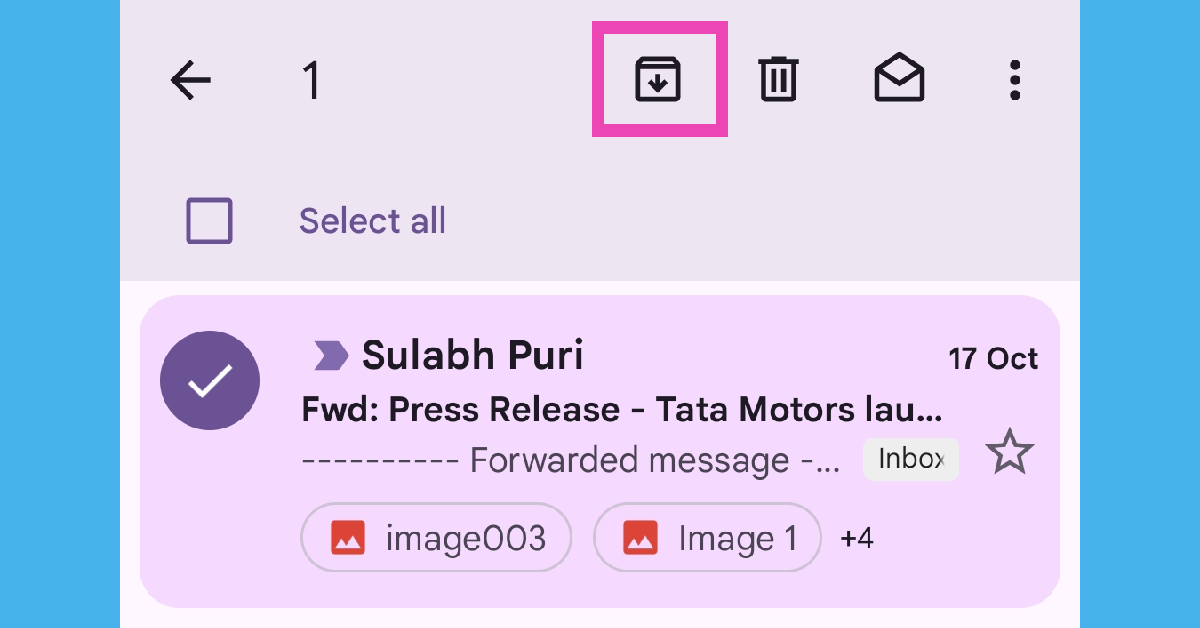Open email with subject 'Fwd: Press Release'
1200x628 pixels.
pyautogui.click(x=620, y=409)
